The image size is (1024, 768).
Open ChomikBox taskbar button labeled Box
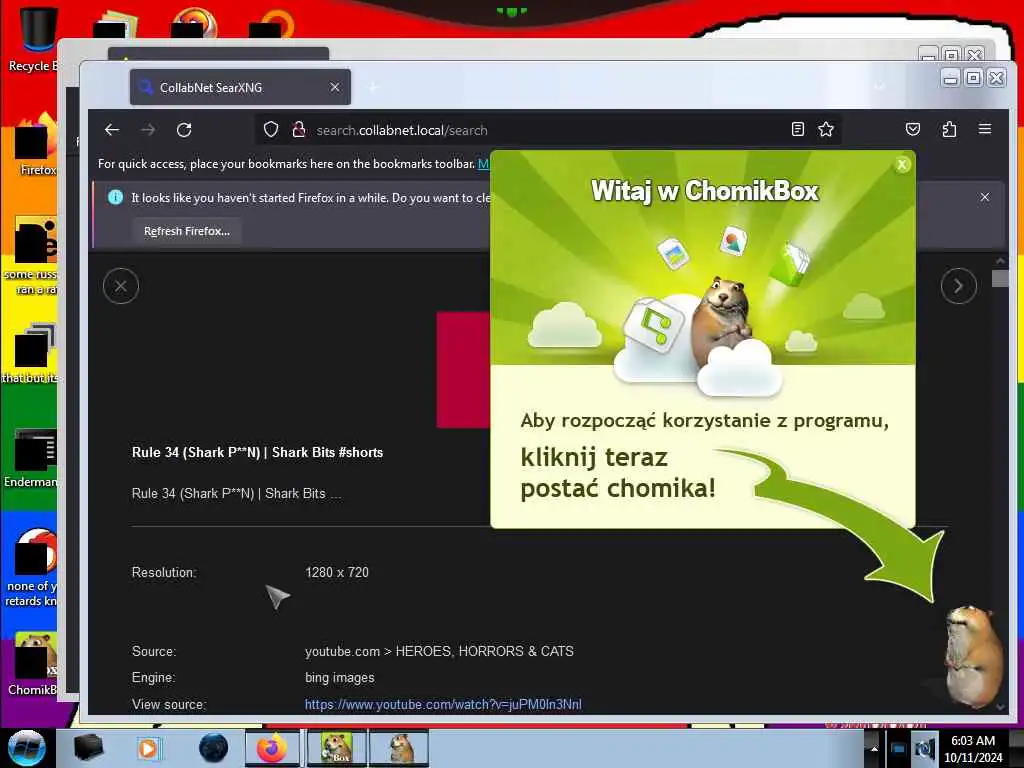pos(336,748)
